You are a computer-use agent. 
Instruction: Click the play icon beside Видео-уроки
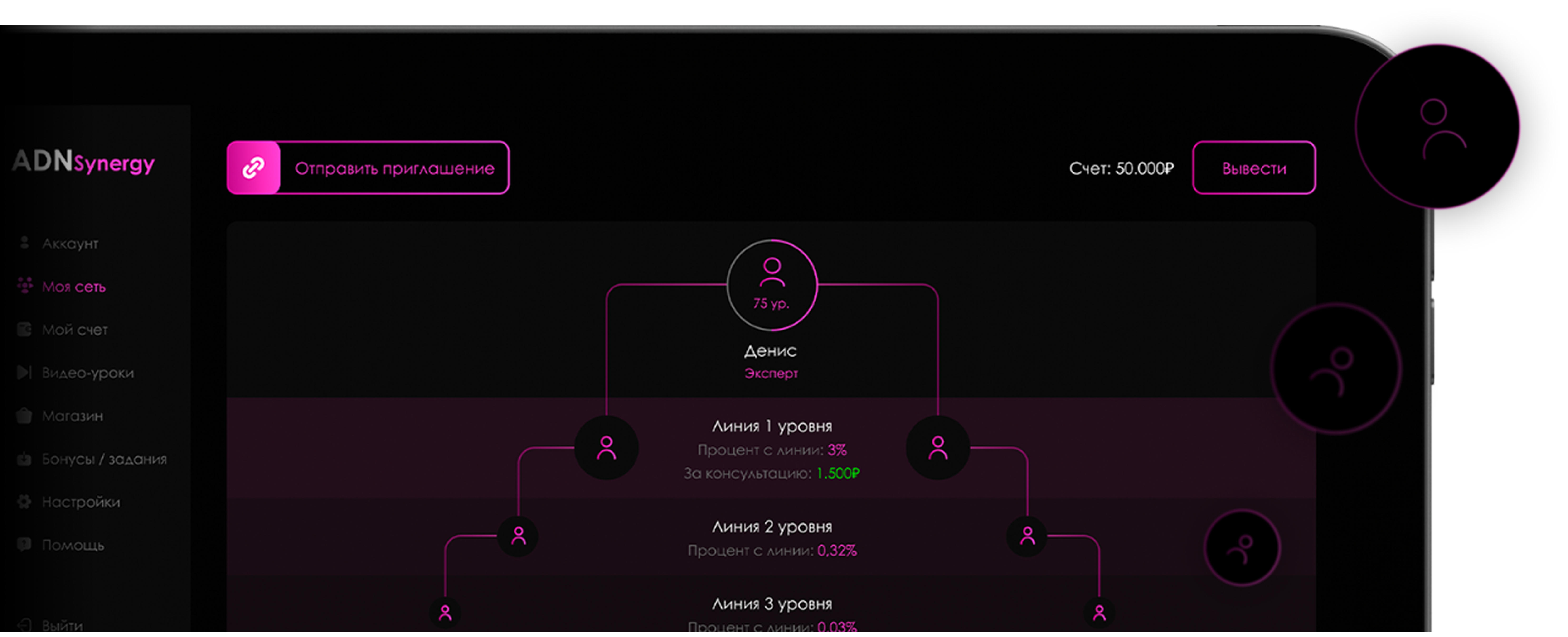24,372
